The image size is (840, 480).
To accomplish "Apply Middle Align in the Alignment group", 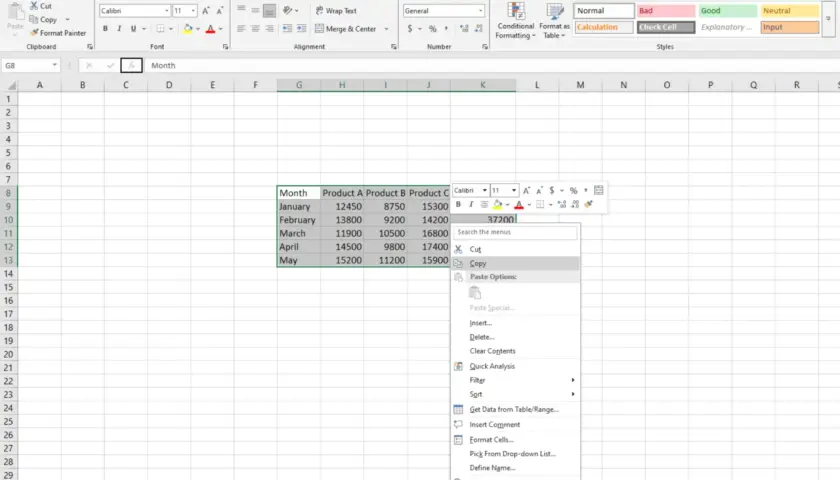I will click(x=256, y=10).
